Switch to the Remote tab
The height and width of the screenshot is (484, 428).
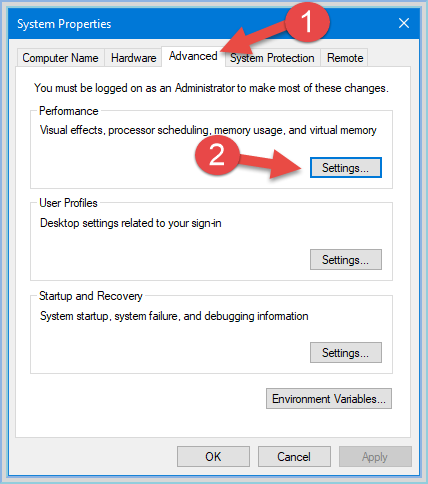tap(345, 58)
